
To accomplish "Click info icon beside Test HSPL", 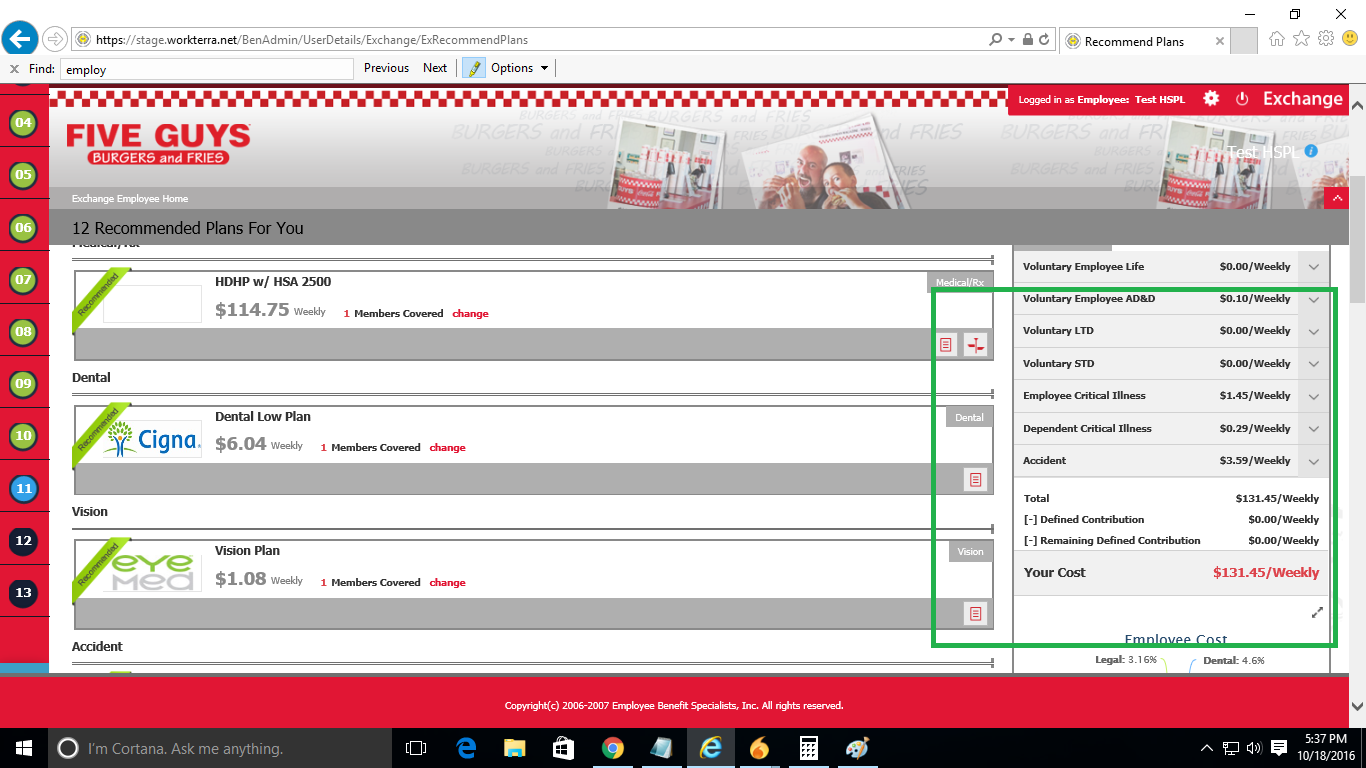I will (1311, 151).
